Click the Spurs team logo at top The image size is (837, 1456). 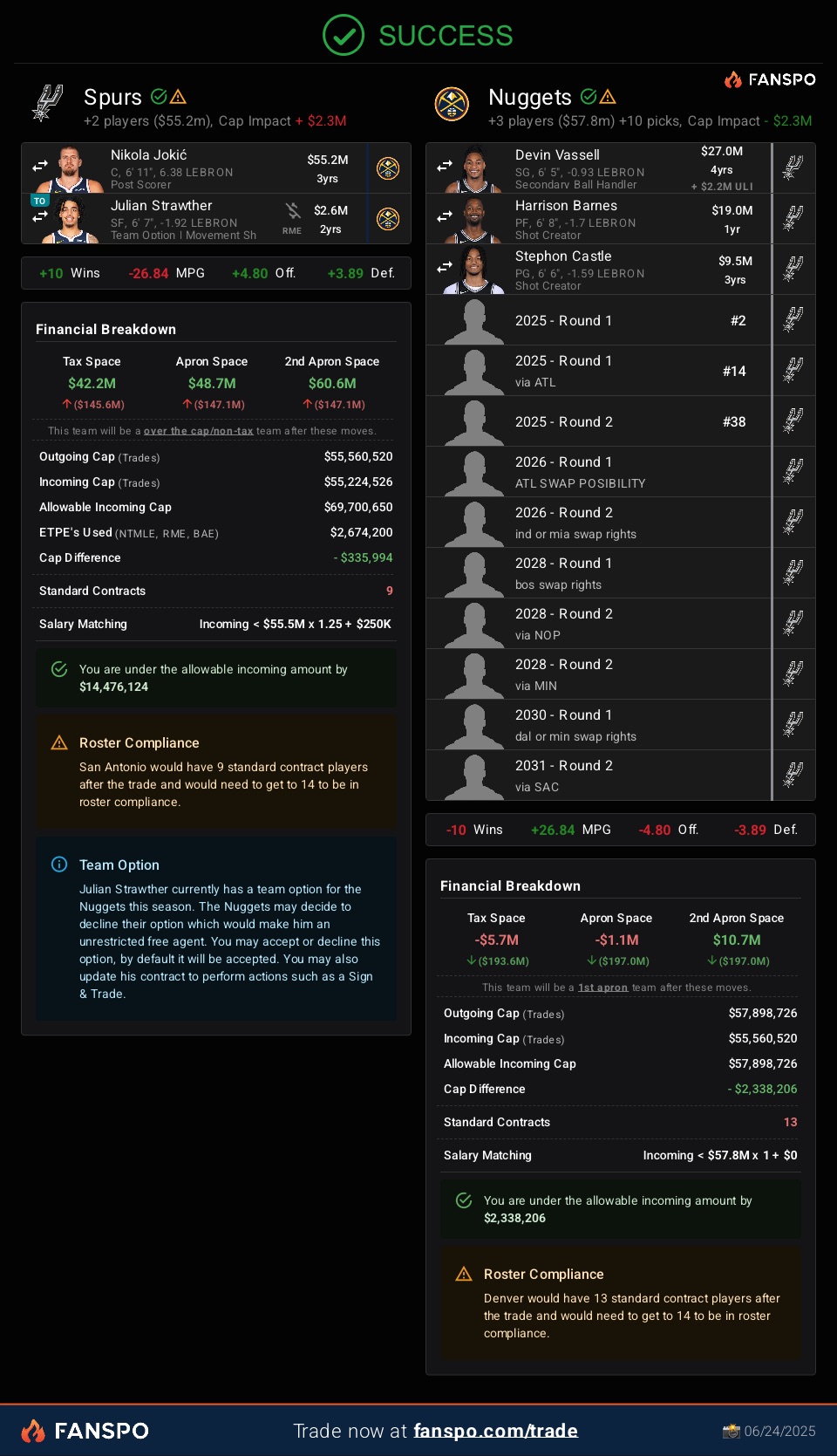coord(47,104)
